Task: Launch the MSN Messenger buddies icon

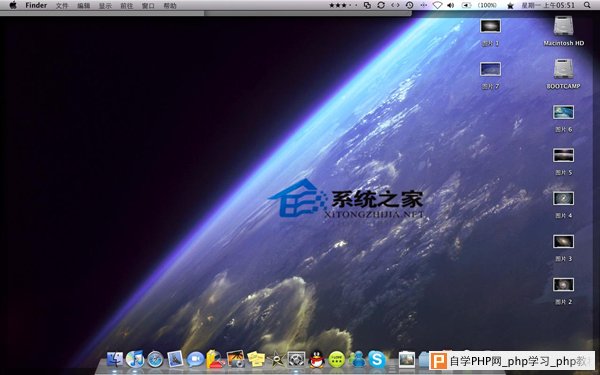Action: 357,359
